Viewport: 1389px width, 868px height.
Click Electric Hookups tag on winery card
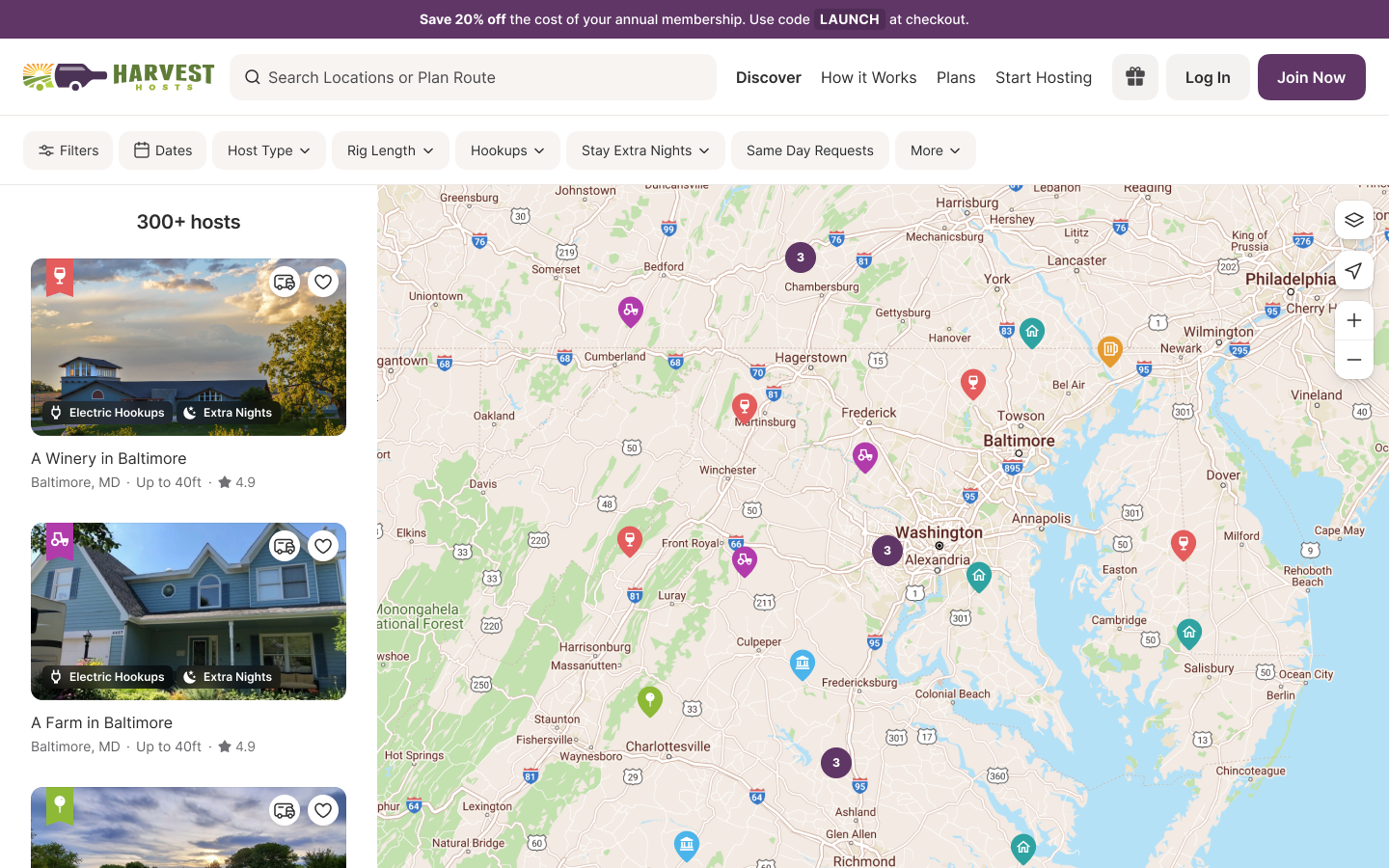[x=107, y=413]
